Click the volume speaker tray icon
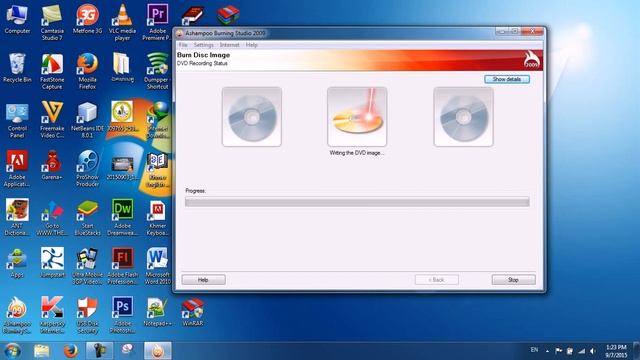The height and width of the screenshot is (360, 640). [x=593, y=351]
